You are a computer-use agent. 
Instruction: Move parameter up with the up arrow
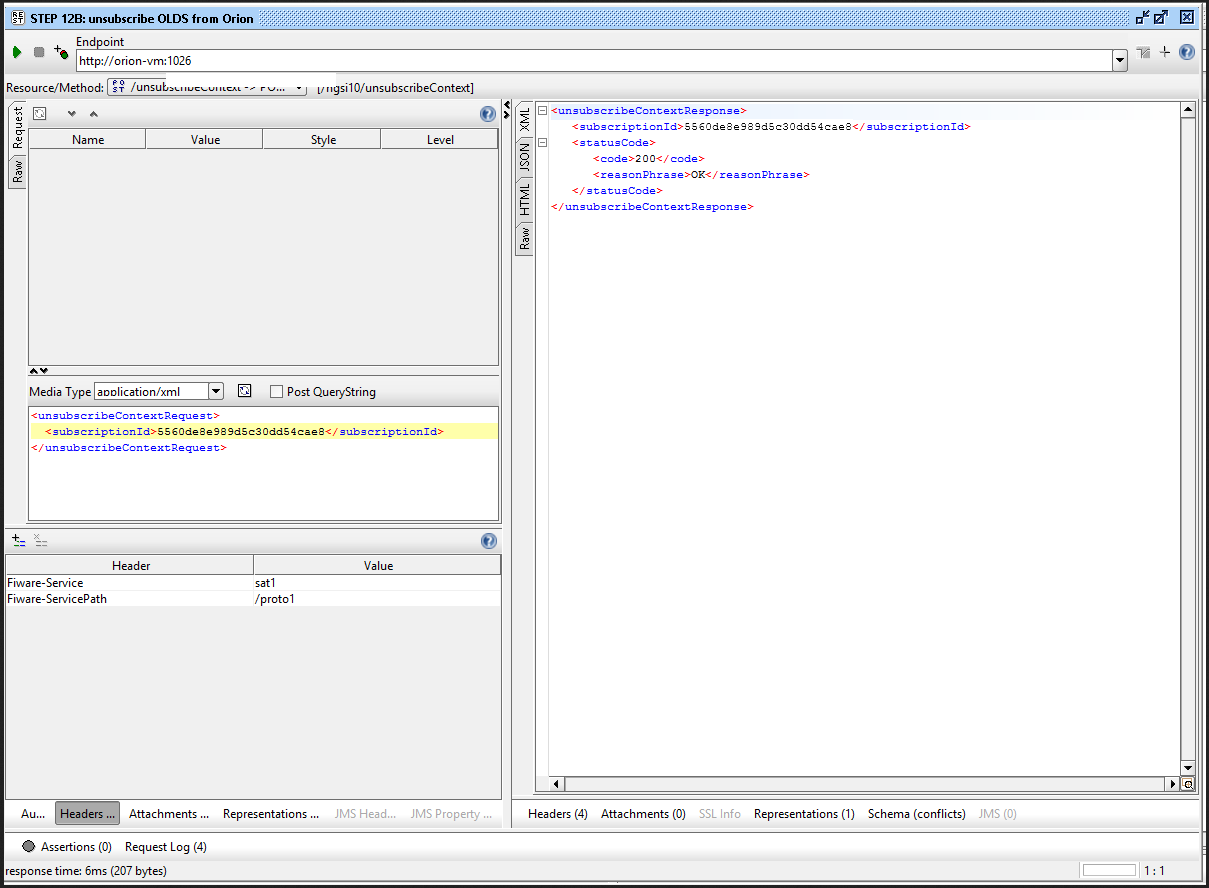point(93,114)
